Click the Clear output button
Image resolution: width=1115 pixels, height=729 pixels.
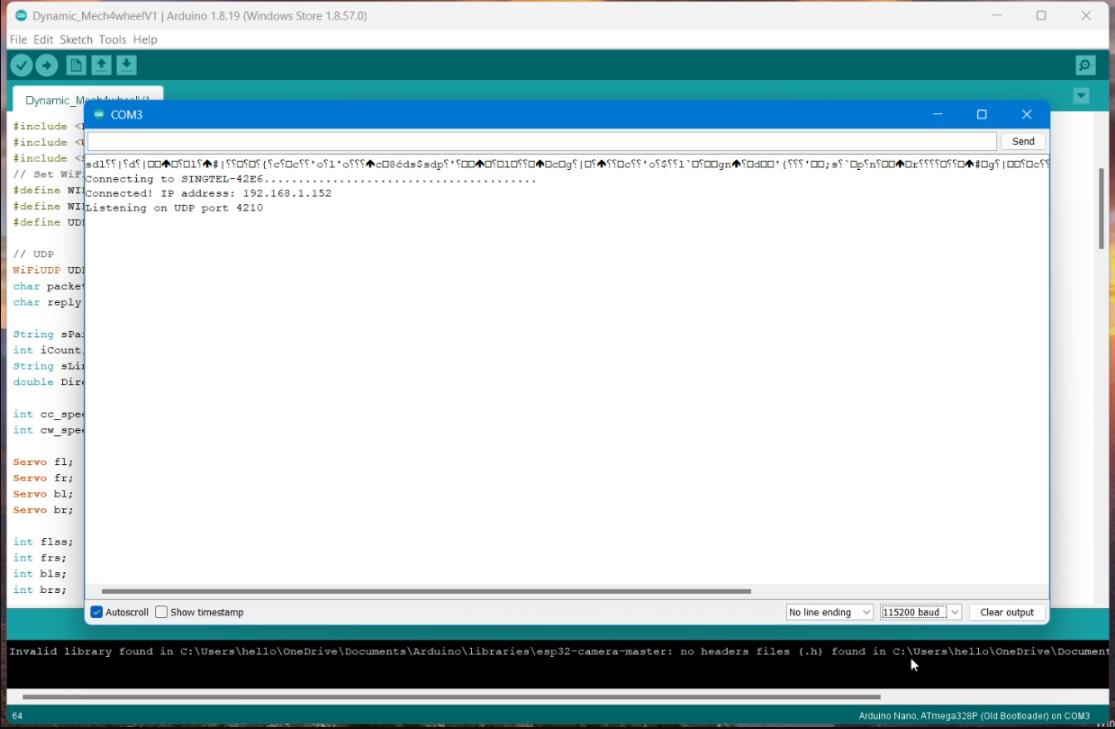click(1006, 612)
